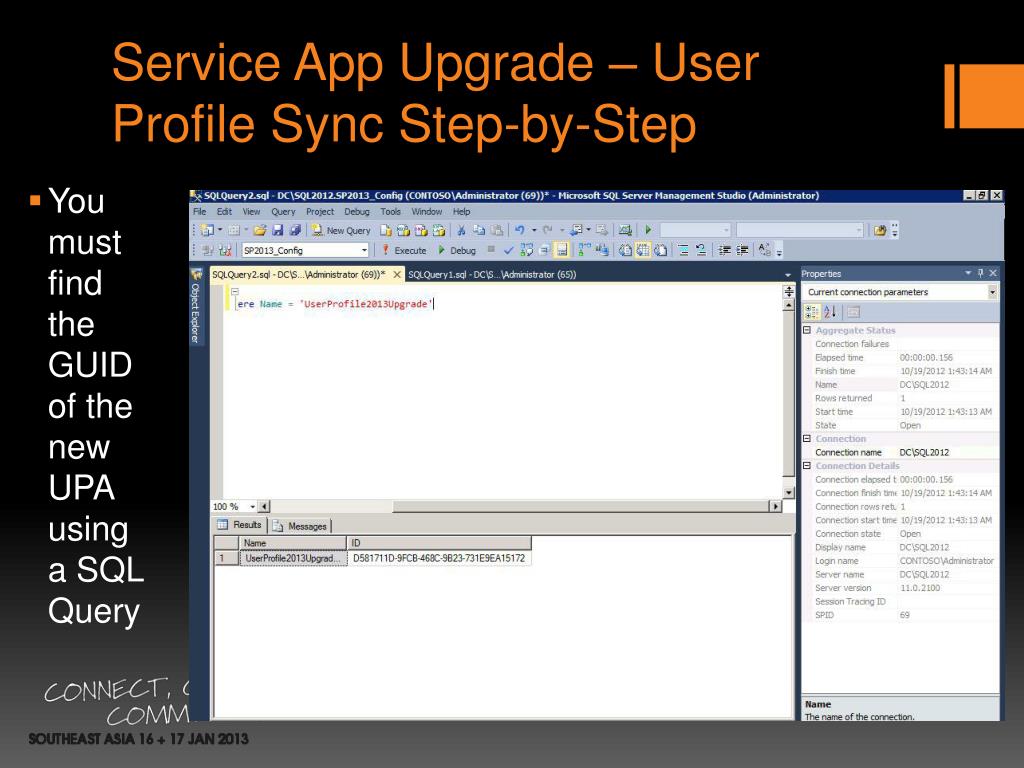Collapse the Connection section
1024x768 pixels.
pyautogui.click(x=807, y=439)
